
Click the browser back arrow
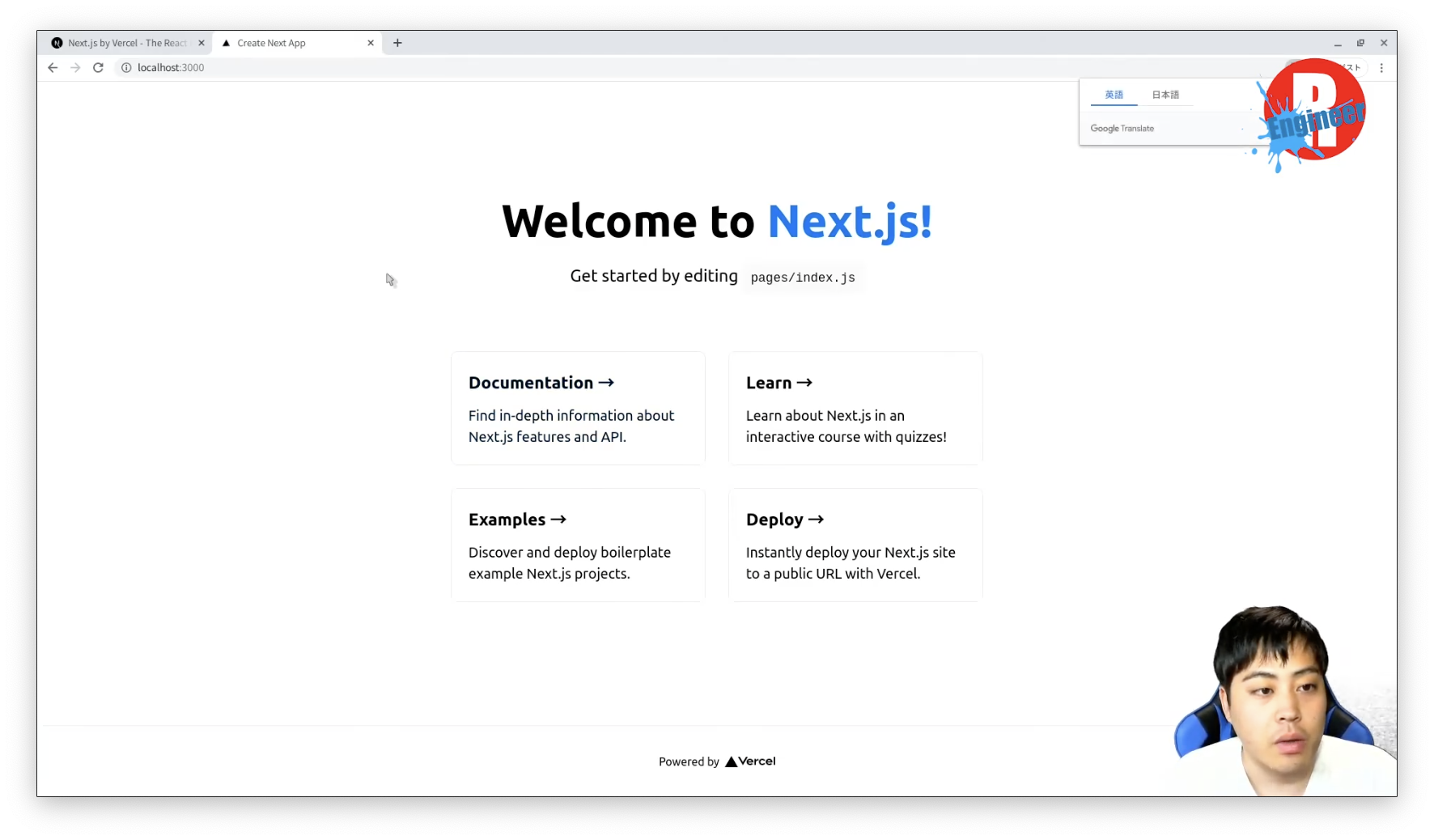pos(53,68)
